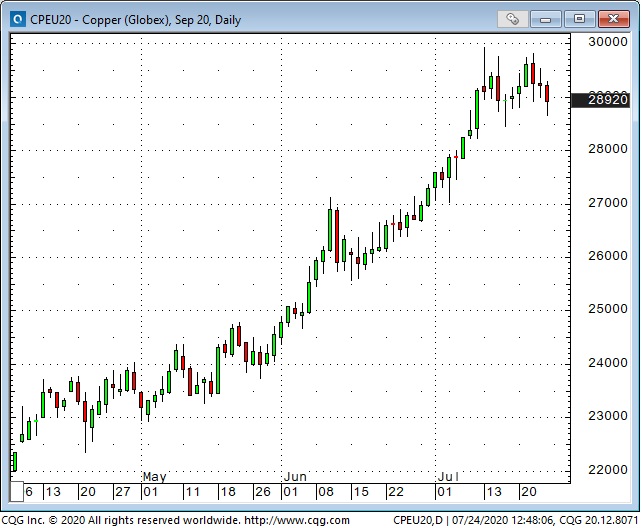Click the May month label on time axis
Viewport: 642px width, 528px height.
pyautogui.click(x=154, y=477)
